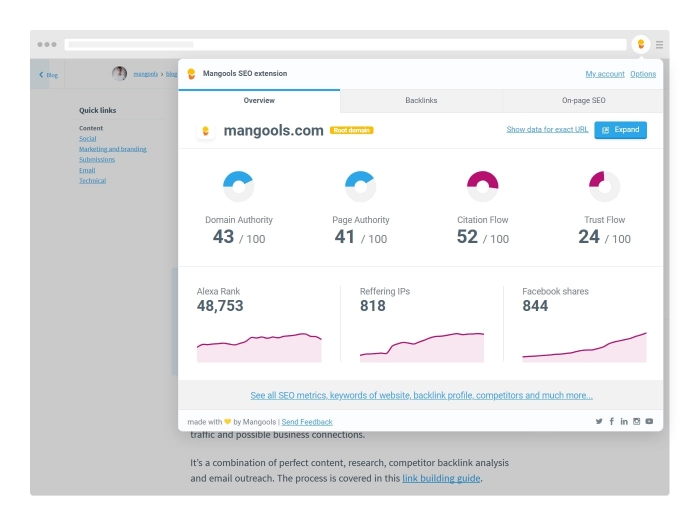
Task: Click the Expand button
Action: click(x=620, y=130)
